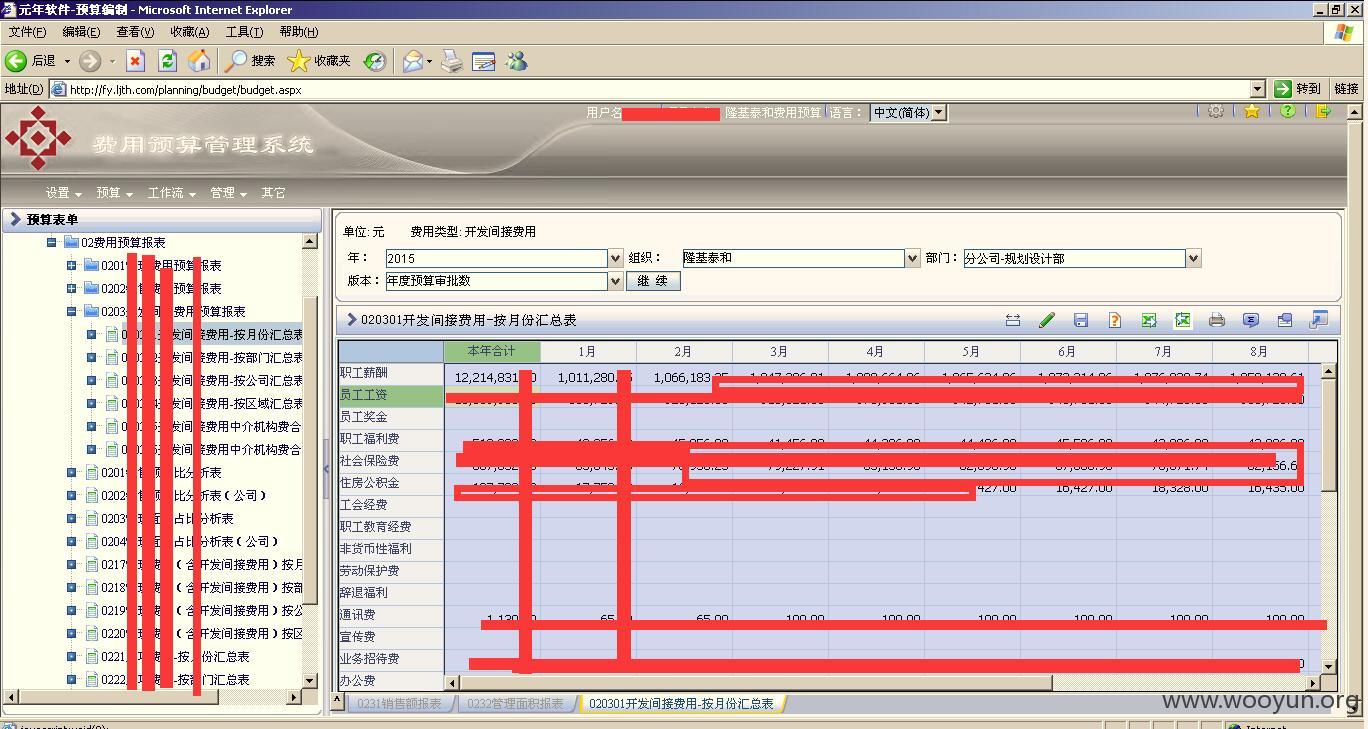Open the 版本 dropdown showing 年度预算审批数
Image resolution: width=1368 pixels, height=729 pixels.
pos(615,281)
